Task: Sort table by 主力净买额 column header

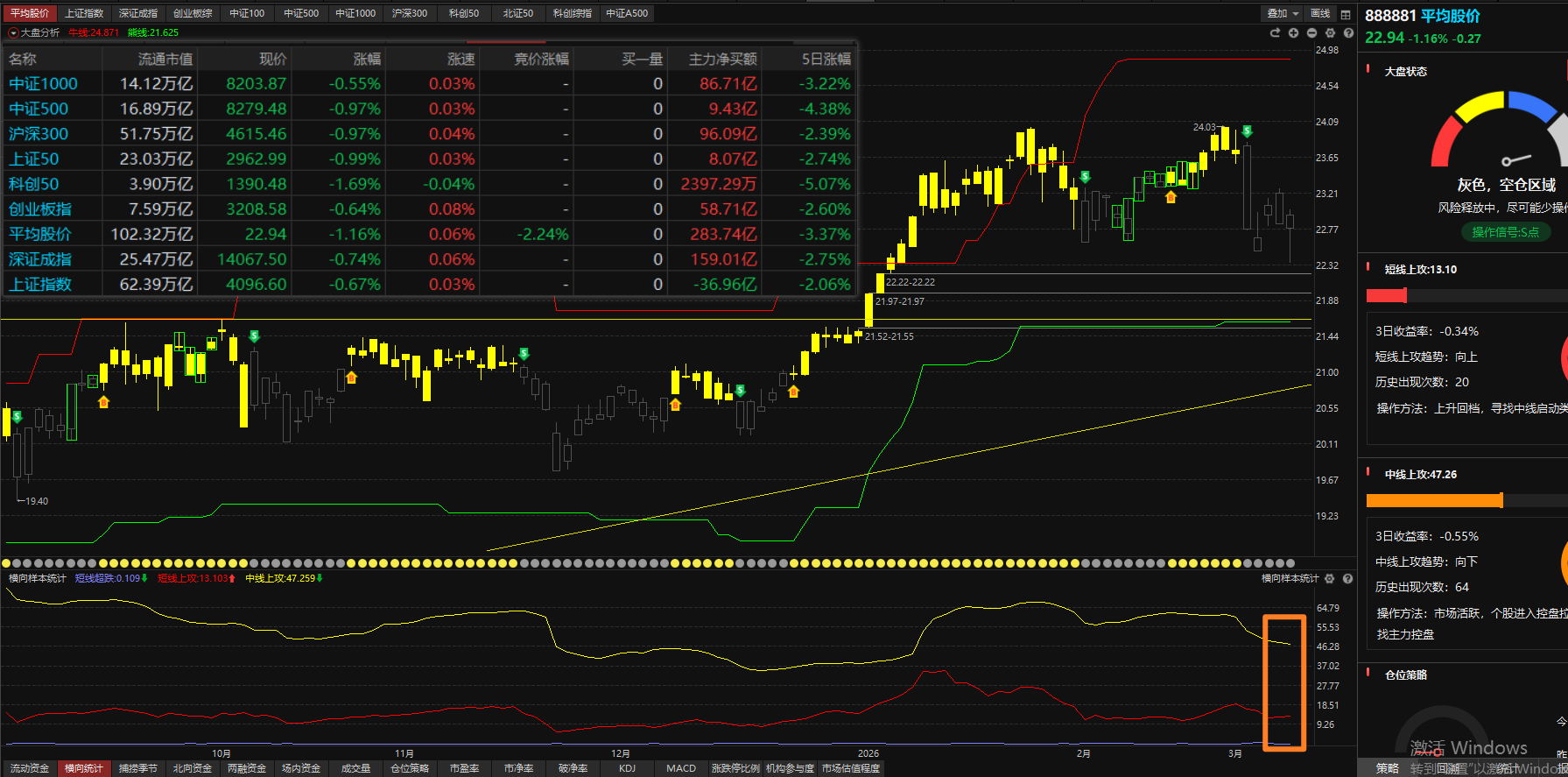Action: pyautogui.click(x=722, y=59)
